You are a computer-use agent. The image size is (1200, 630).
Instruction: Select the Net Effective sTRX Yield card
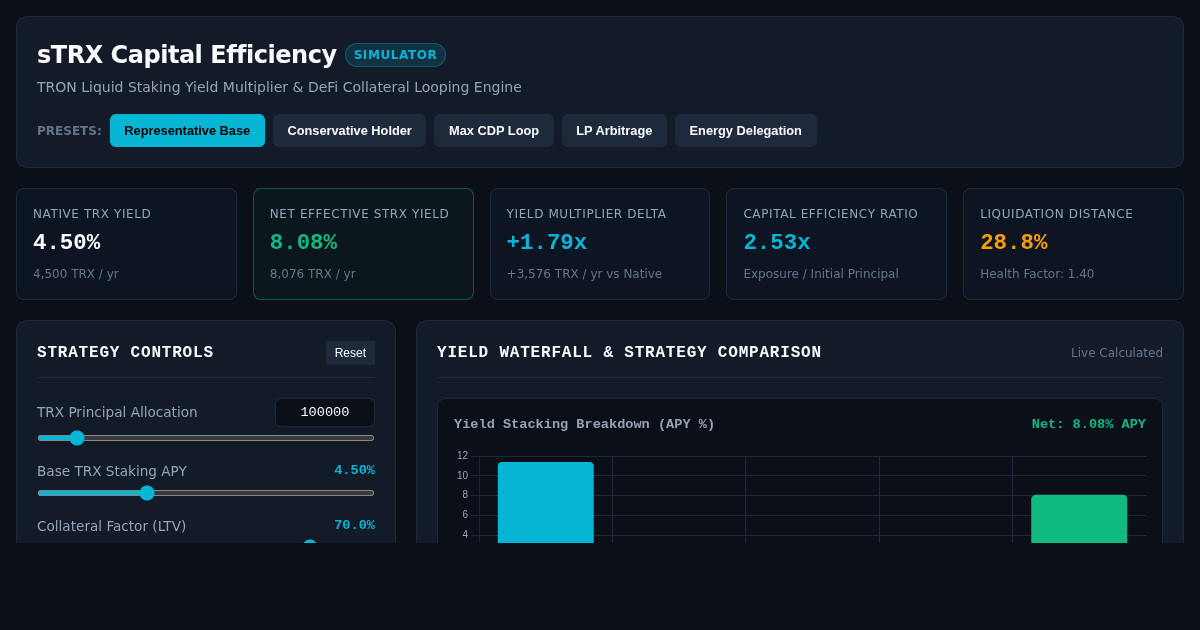(x=363, y=244)
